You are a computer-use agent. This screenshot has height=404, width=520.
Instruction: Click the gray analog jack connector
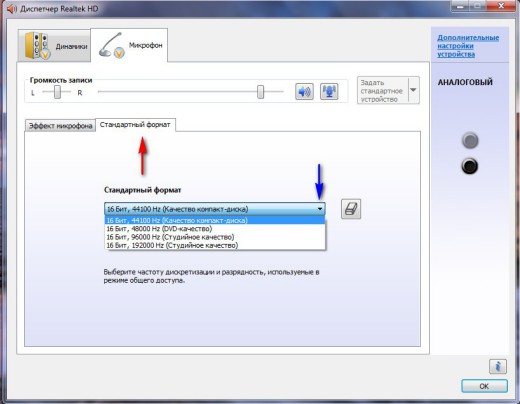(470, 140)
